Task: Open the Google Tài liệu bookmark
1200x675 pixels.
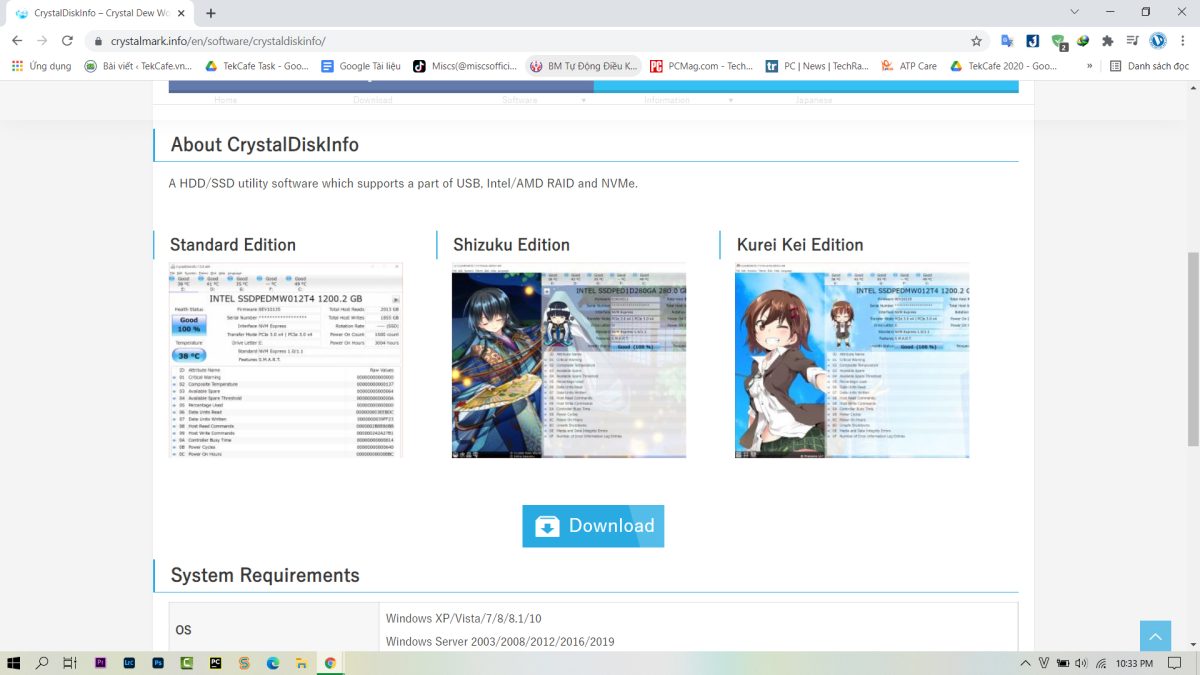Action: point(361,66)
